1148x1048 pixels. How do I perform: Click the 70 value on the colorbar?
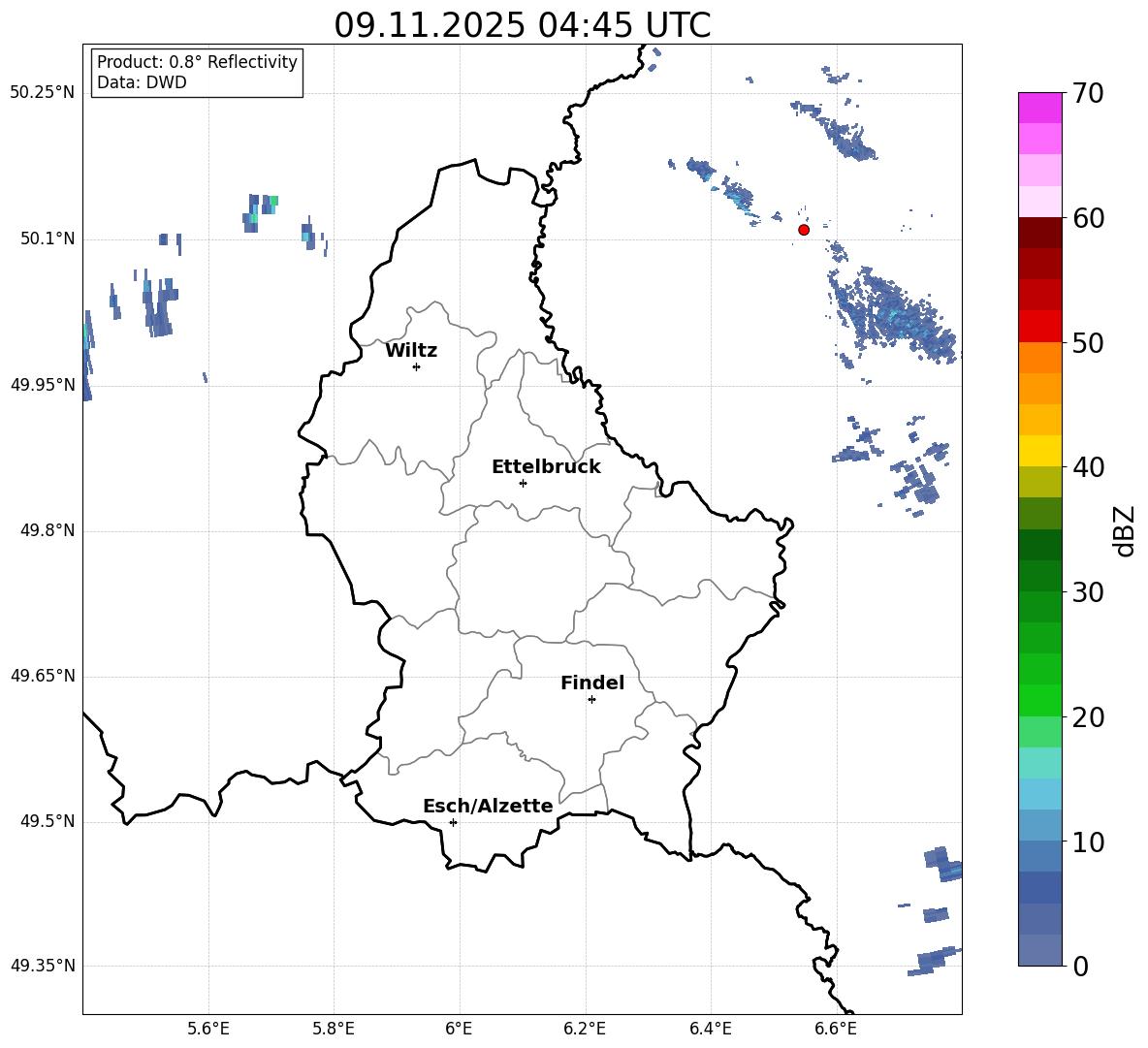1088,93
